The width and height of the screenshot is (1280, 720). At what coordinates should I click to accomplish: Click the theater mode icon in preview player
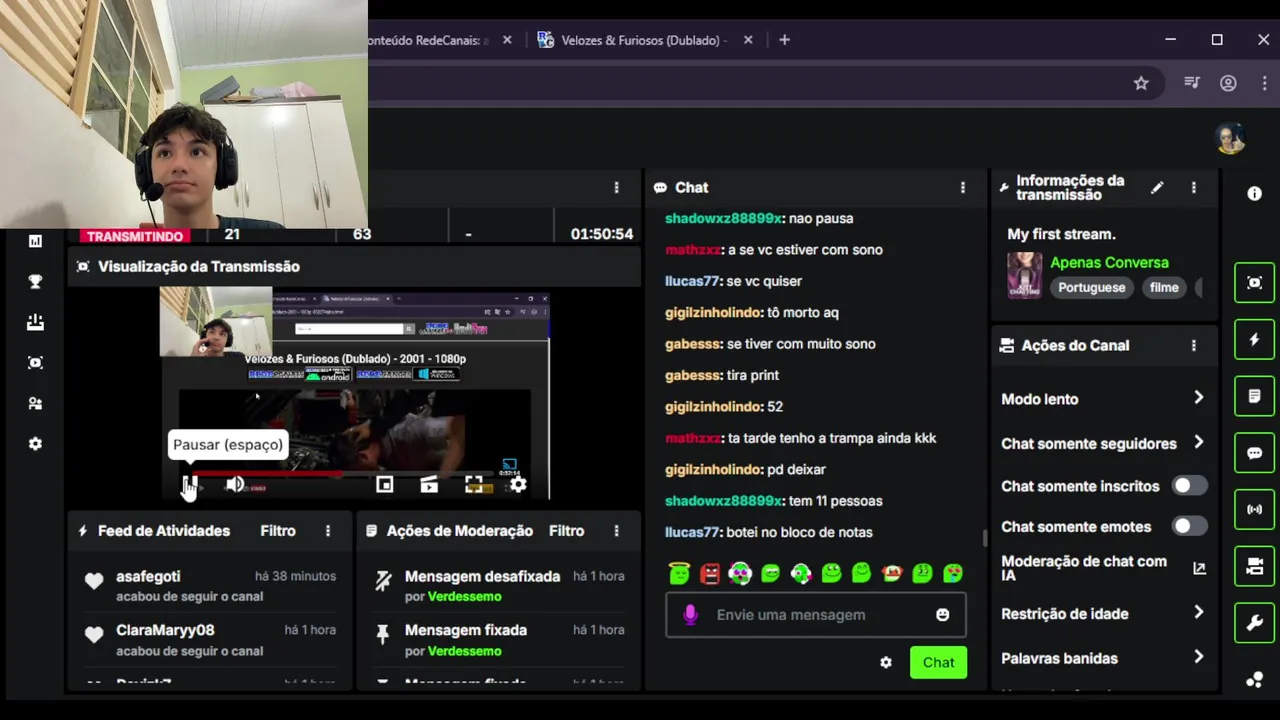(429, 485)
